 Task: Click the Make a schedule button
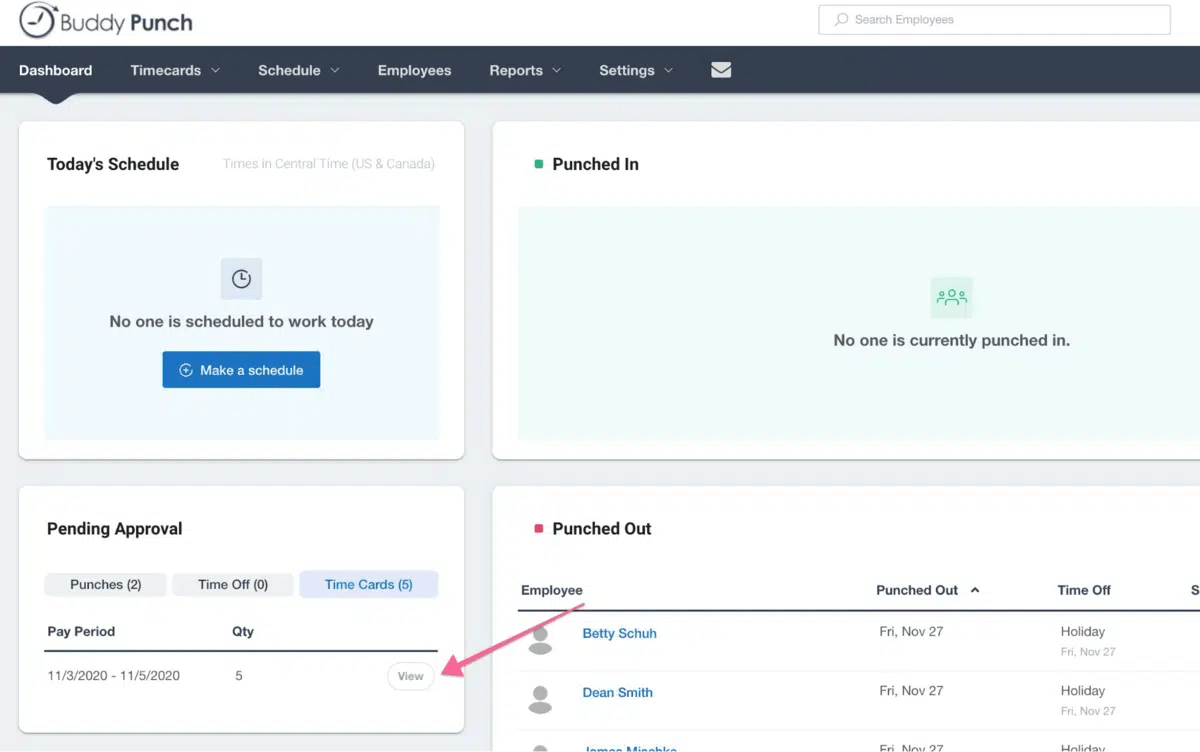tap(241, 369)
